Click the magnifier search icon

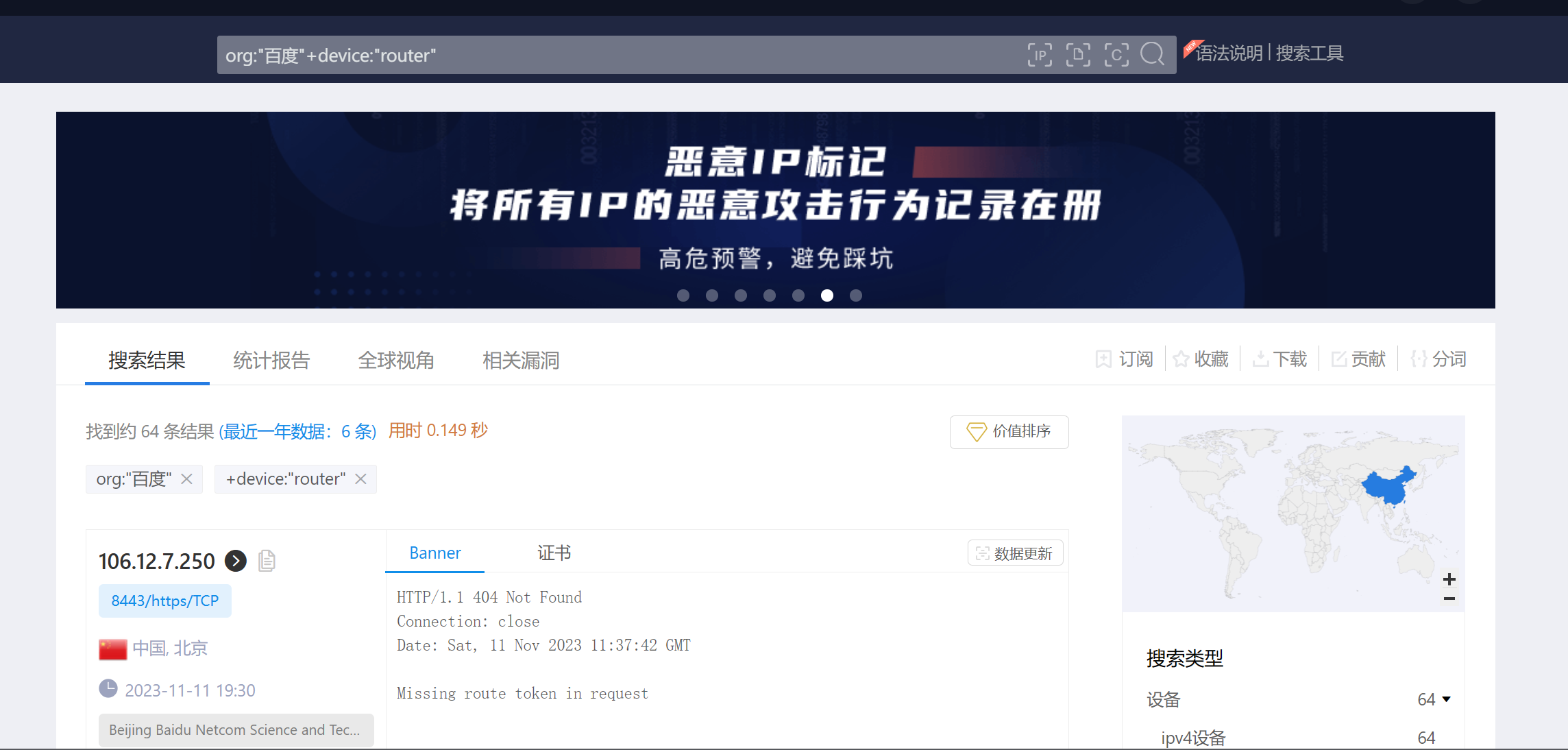(x=1153, y=54)
